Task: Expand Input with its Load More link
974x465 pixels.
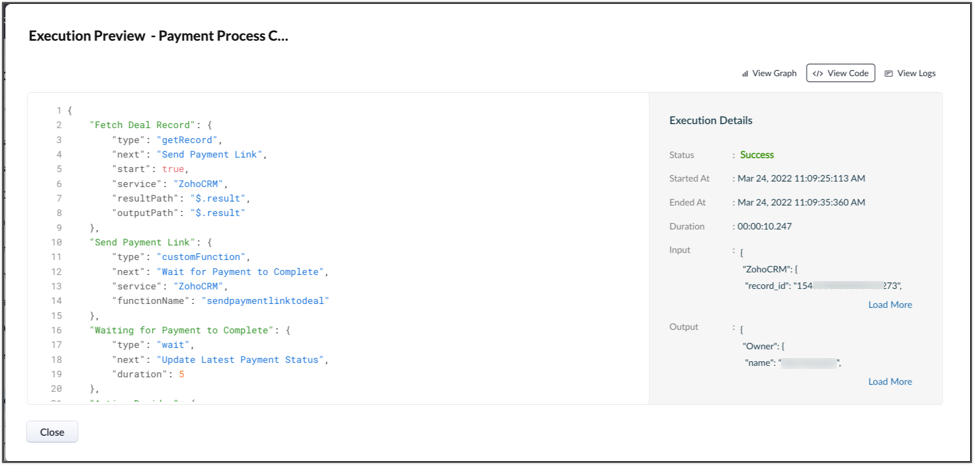Action: tap(889, 304)
